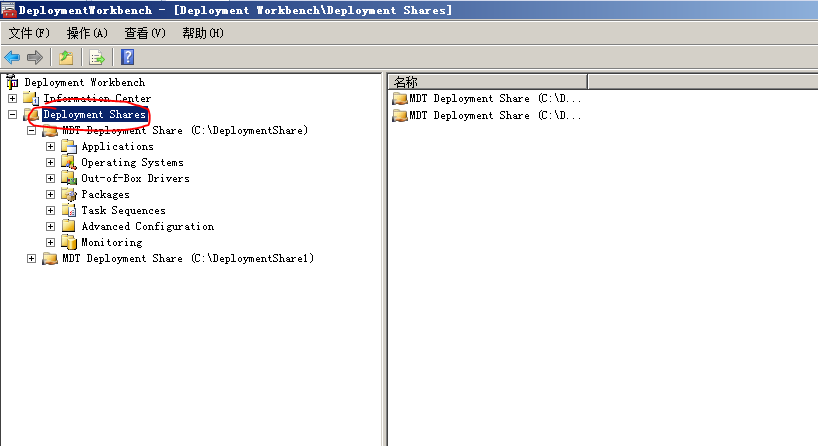Image resolution: width=818 pixels, height=446 pixels.
Task: Expand the Task Sequences node
Action: (50, 210)
